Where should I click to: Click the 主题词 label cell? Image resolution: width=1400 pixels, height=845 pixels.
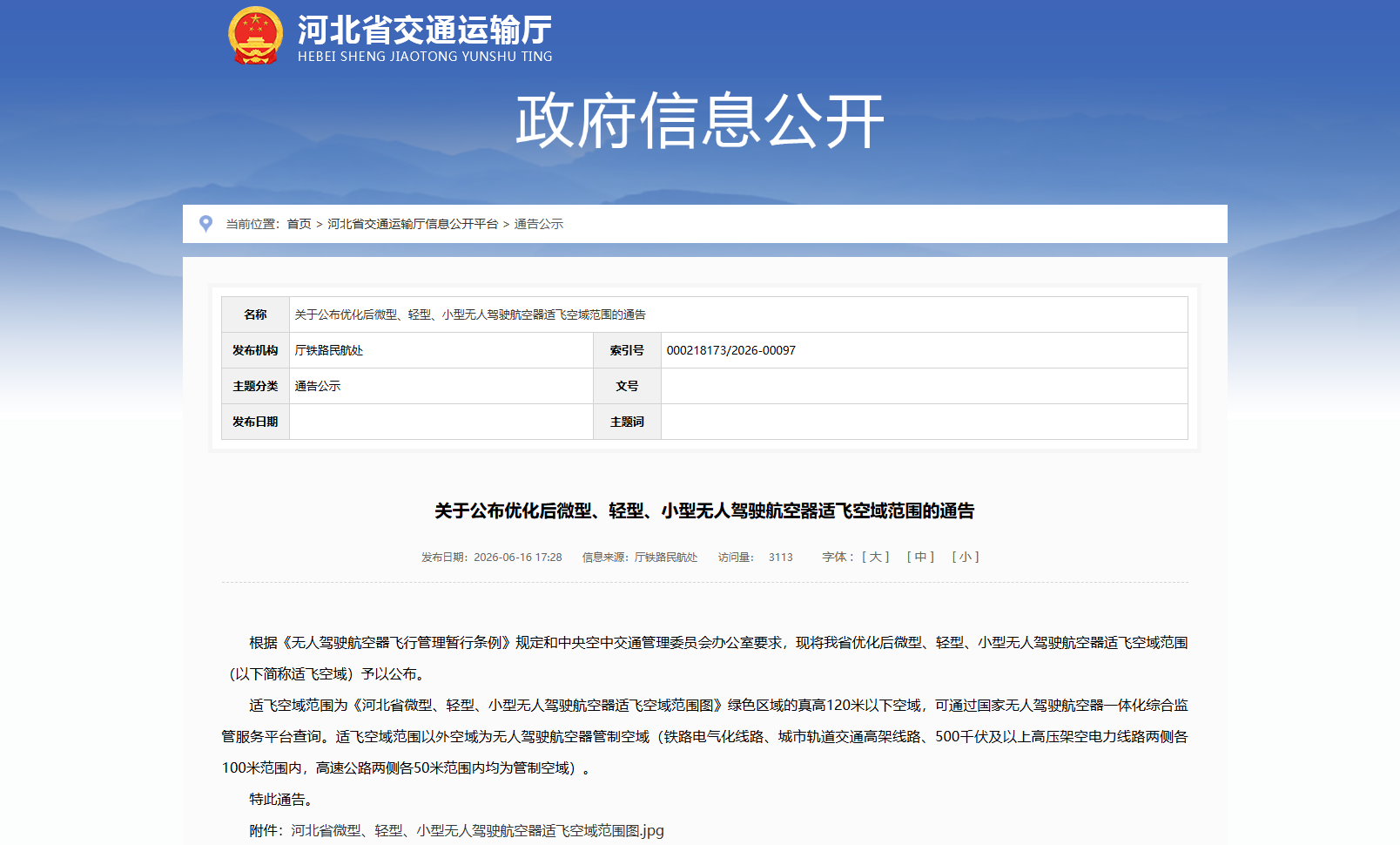click(x=627, y=422)
